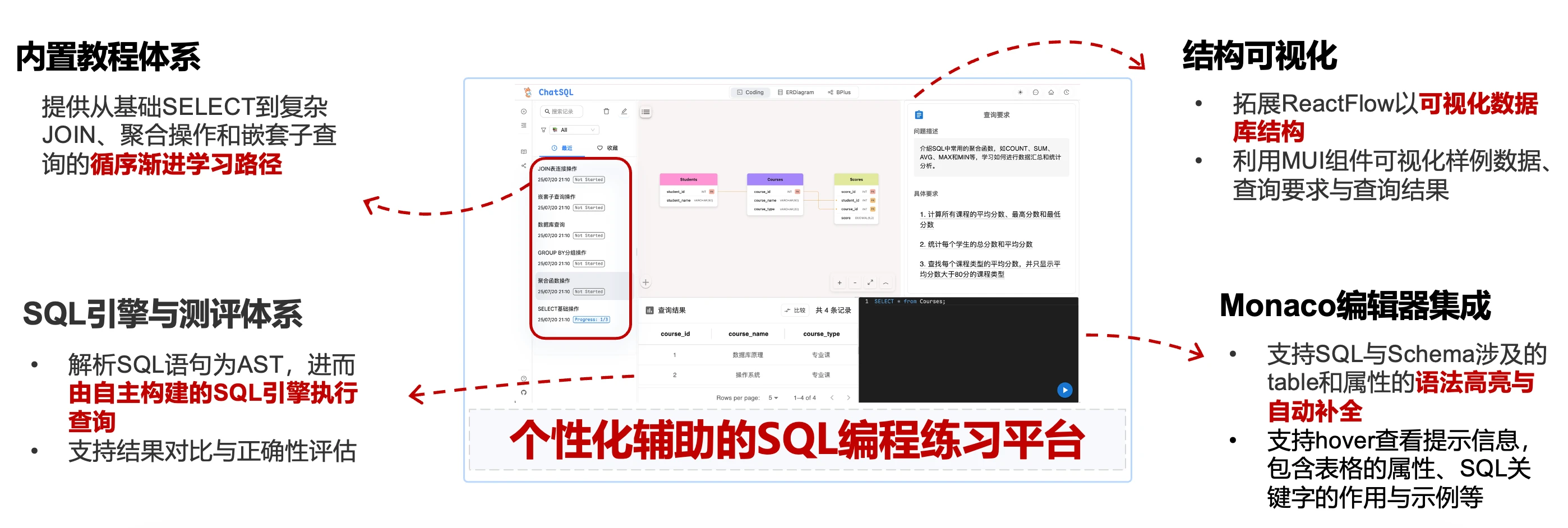The width and height of the screenshot is (1568, 528).
Task: Go to previous results page
Action: [x=832, y=398]
